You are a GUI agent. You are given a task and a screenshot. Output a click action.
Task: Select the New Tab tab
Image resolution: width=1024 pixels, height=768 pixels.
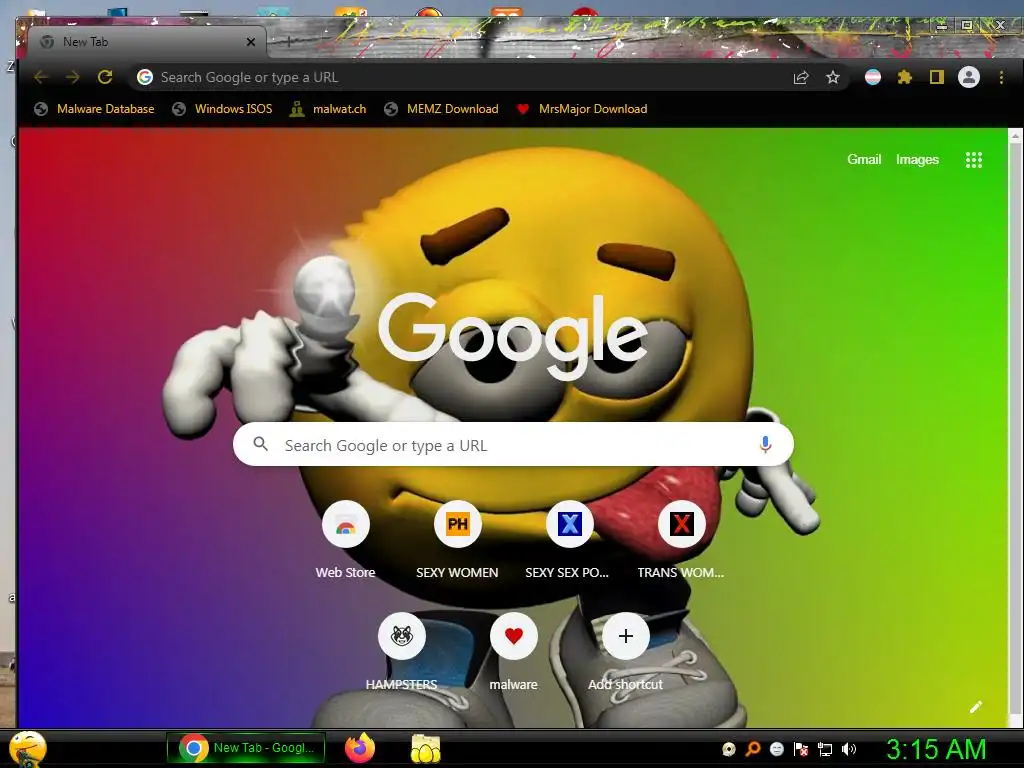pos(147,42)
